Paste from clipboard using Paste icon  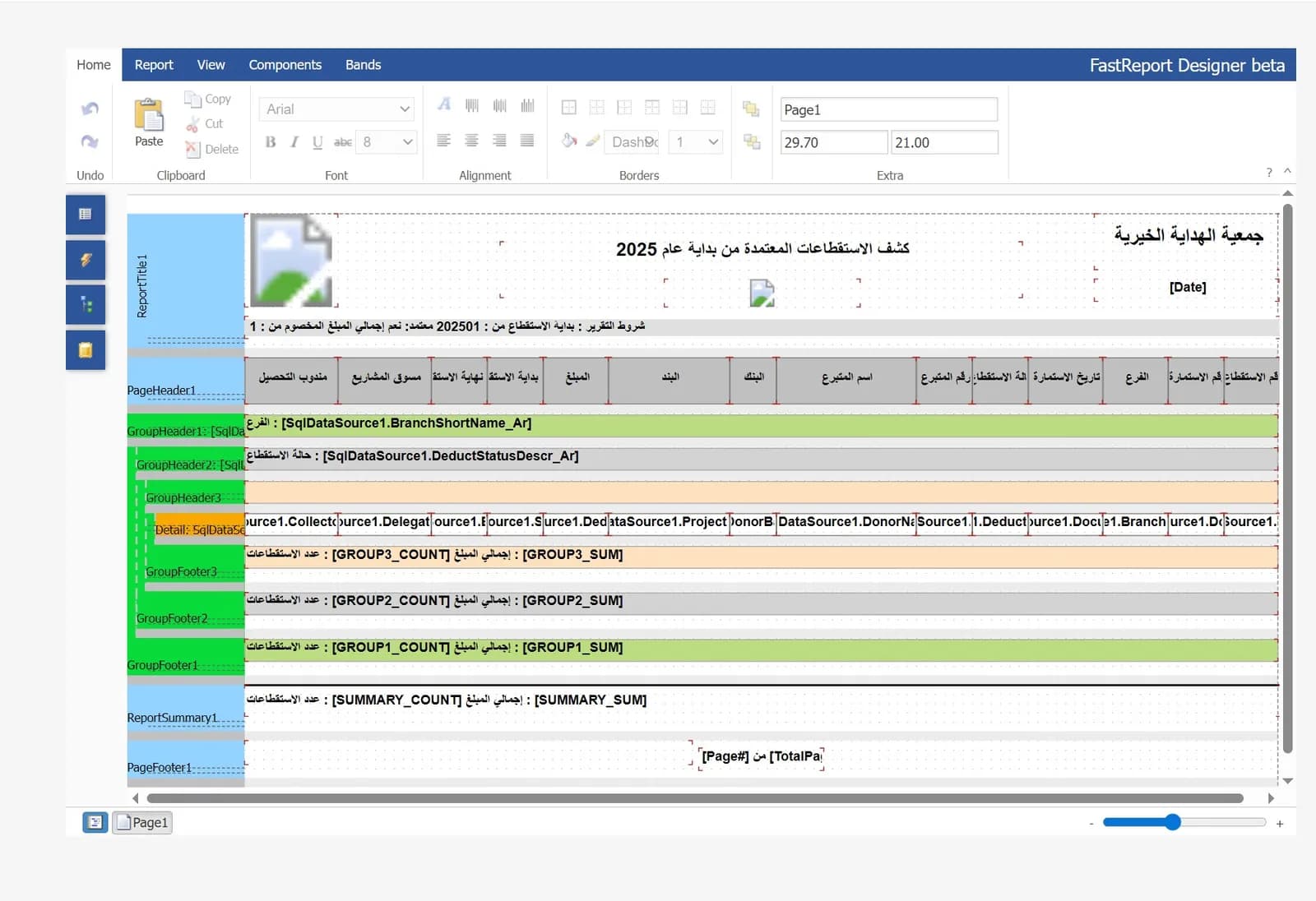[149, 122]
